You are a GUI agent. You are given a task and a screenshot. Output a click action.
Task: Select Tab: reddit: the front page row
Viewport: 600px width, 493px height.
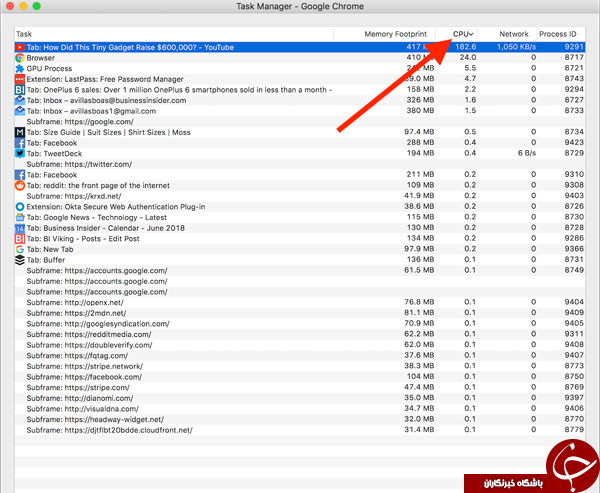(300, 186)
